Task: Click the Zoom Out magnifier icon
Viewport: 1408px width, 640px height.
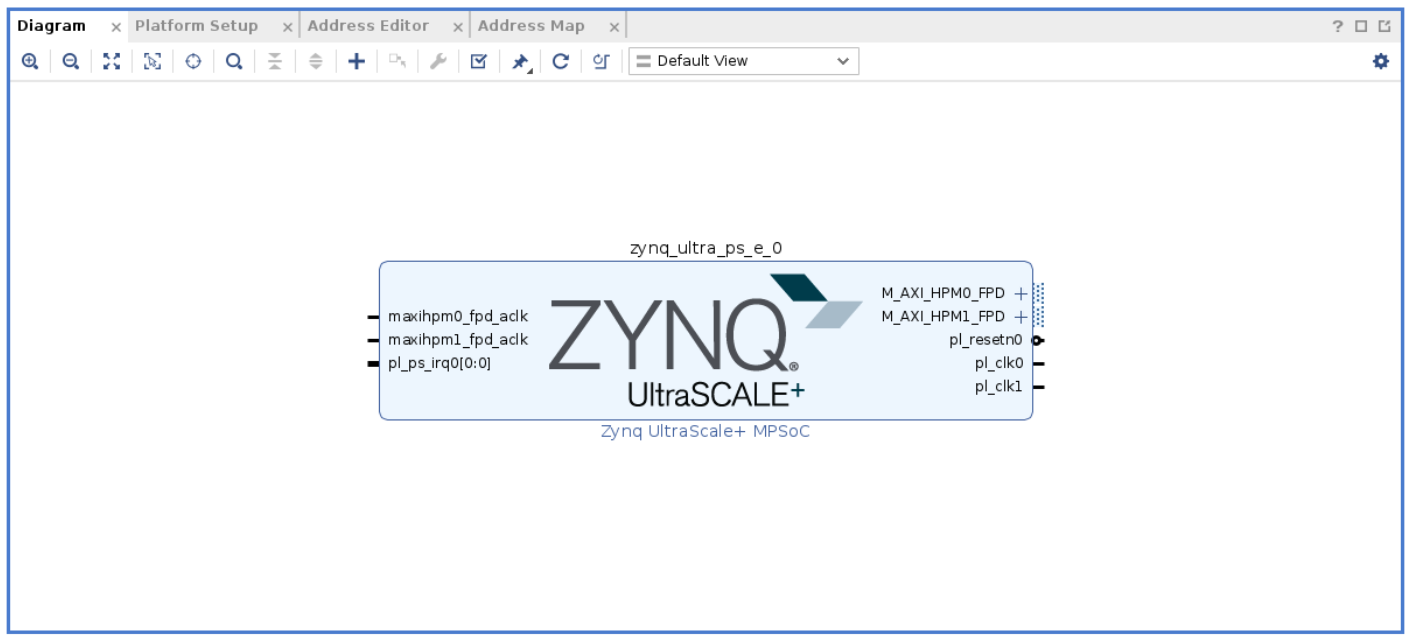Action: (x=71, y=61)
